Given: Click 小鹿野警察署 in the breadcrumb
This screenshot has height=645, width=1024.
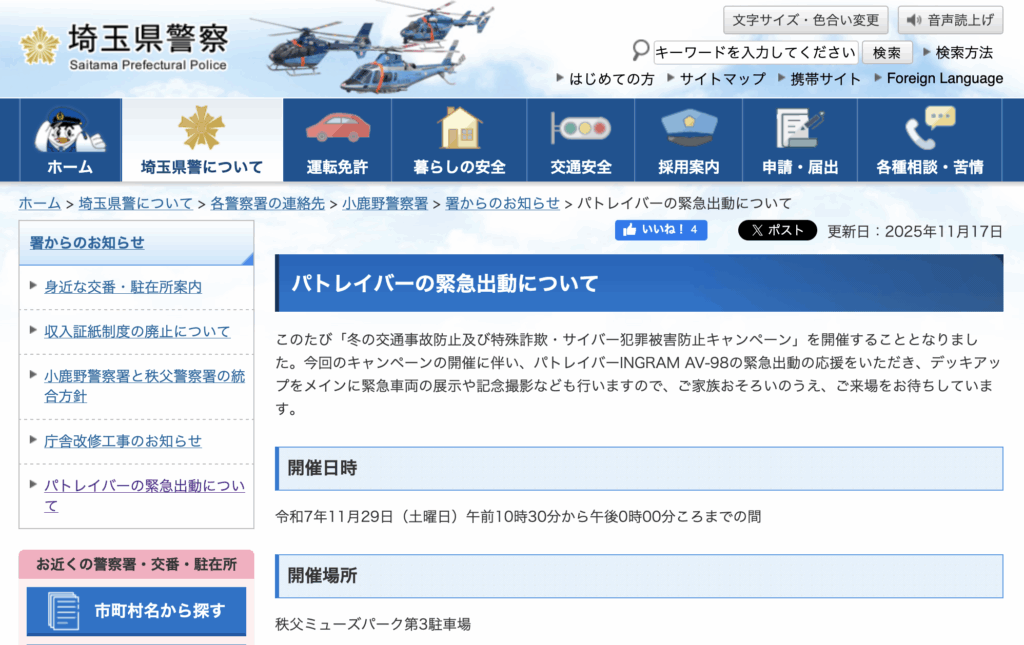Looking at the screenshot, I should pos(385,203).
